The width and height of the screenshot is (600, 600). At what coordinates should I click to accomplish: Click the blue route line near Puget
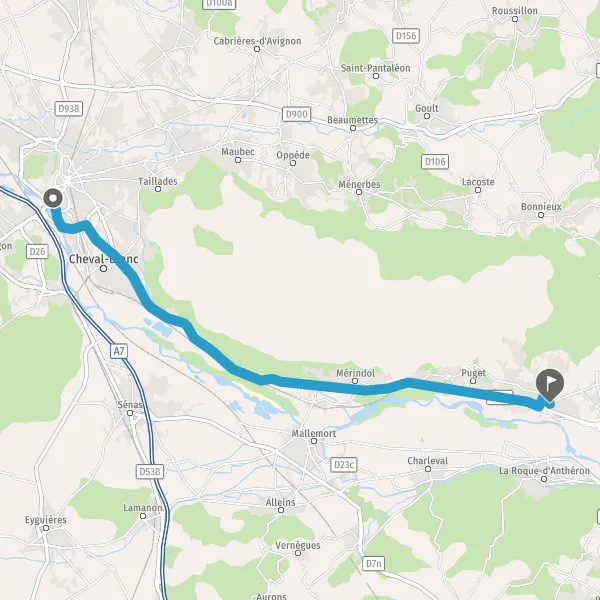tap(473, 390)
